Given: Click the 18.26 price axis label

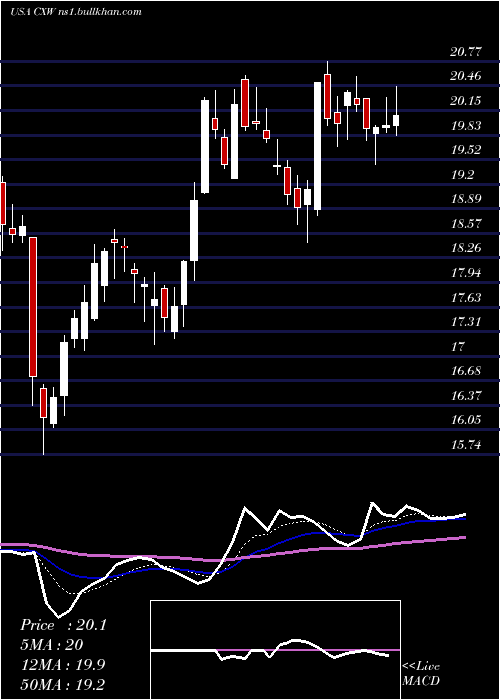Looking at the screenshot, I should point(466,249).
